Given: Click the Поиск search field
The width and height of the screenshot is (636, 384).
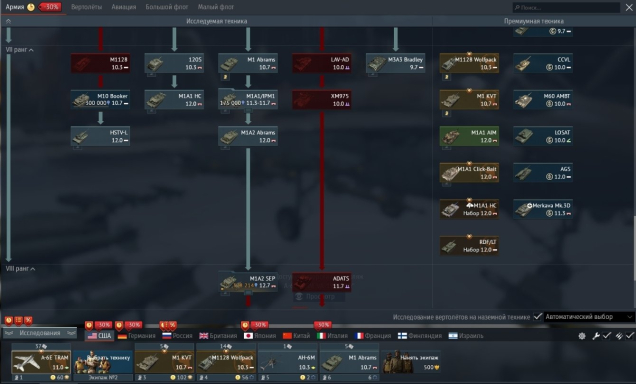Looking at the screenshot, I should pyautogui.click(x=566, y=7).
